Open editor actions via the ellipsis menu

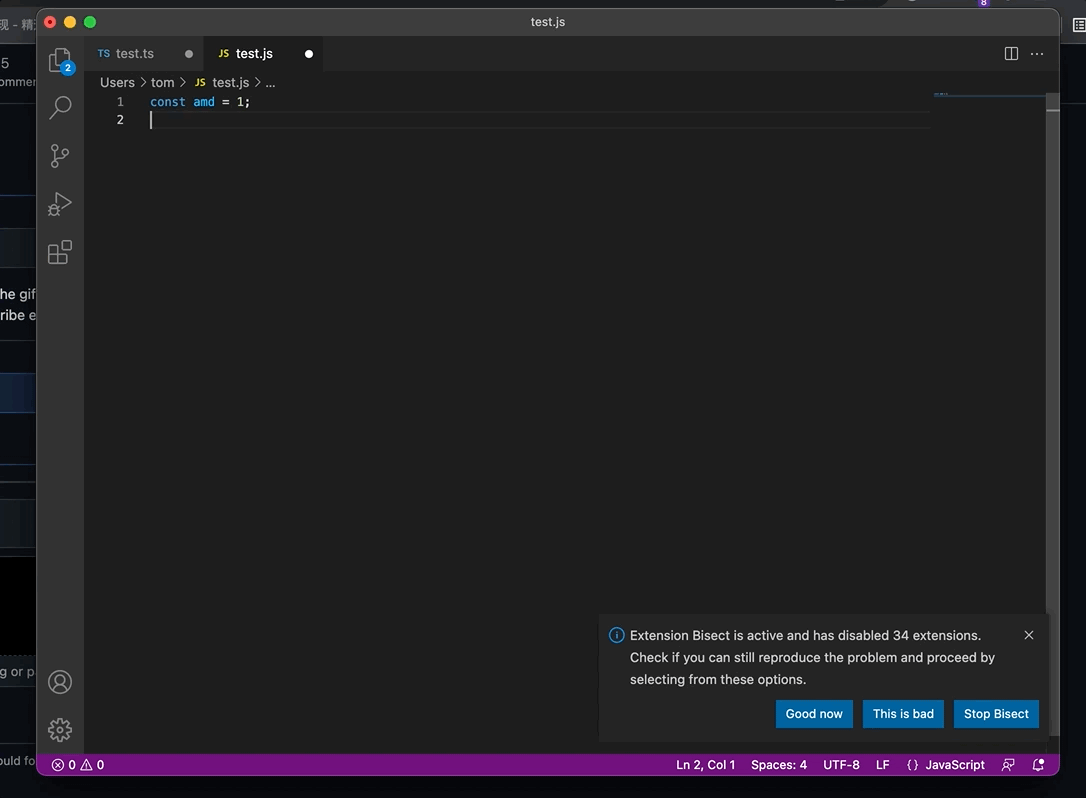click(1036, 53)
